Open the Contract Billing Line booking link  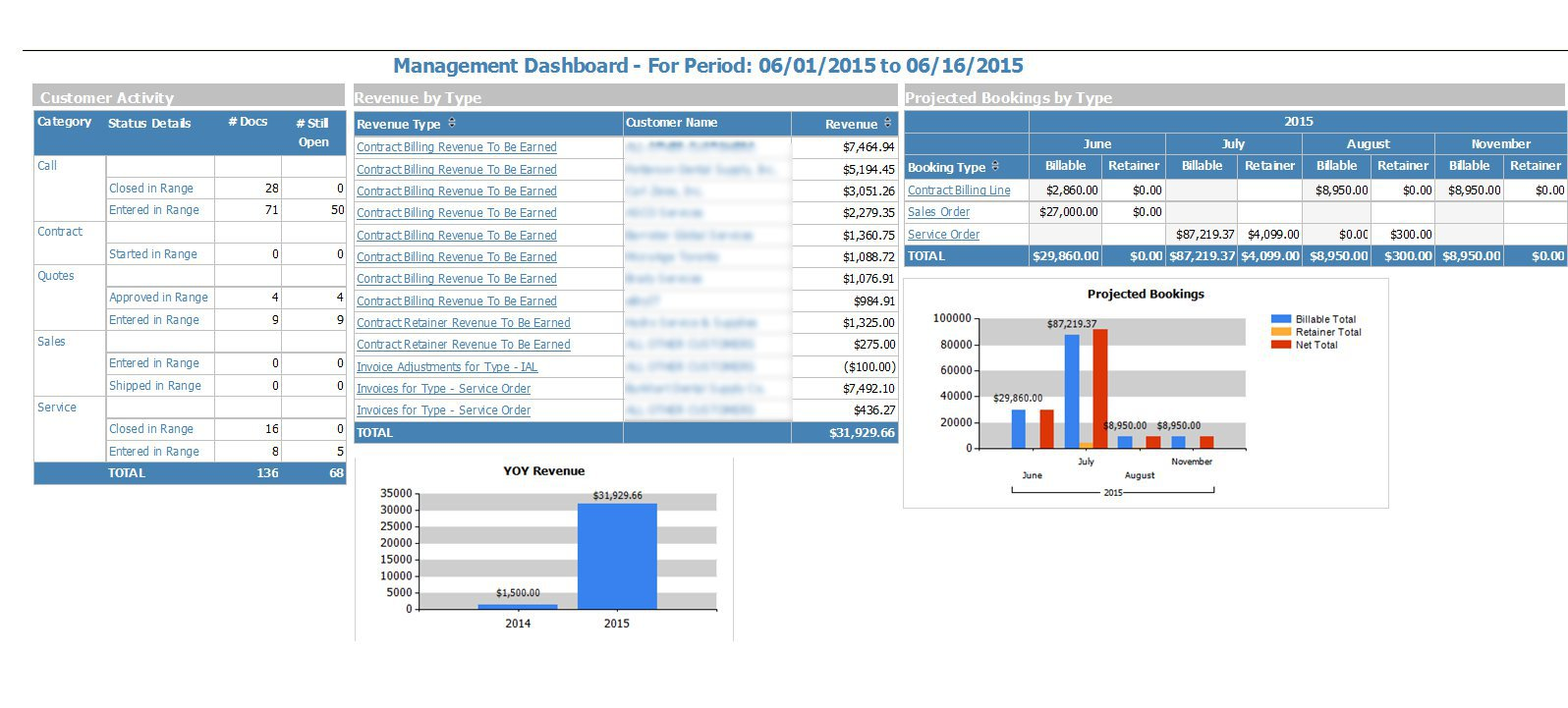pyautogui.click(x=958, y=191)
